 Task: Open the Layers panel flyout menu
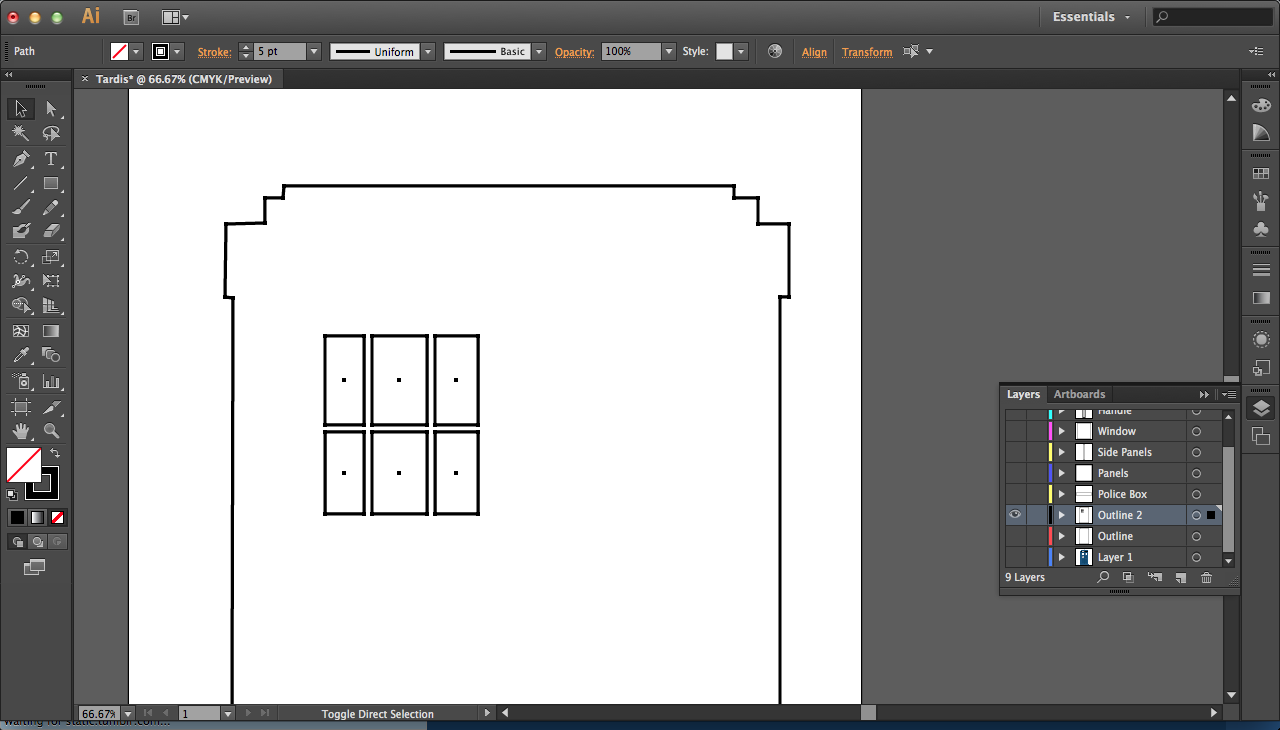[1230, 394]
